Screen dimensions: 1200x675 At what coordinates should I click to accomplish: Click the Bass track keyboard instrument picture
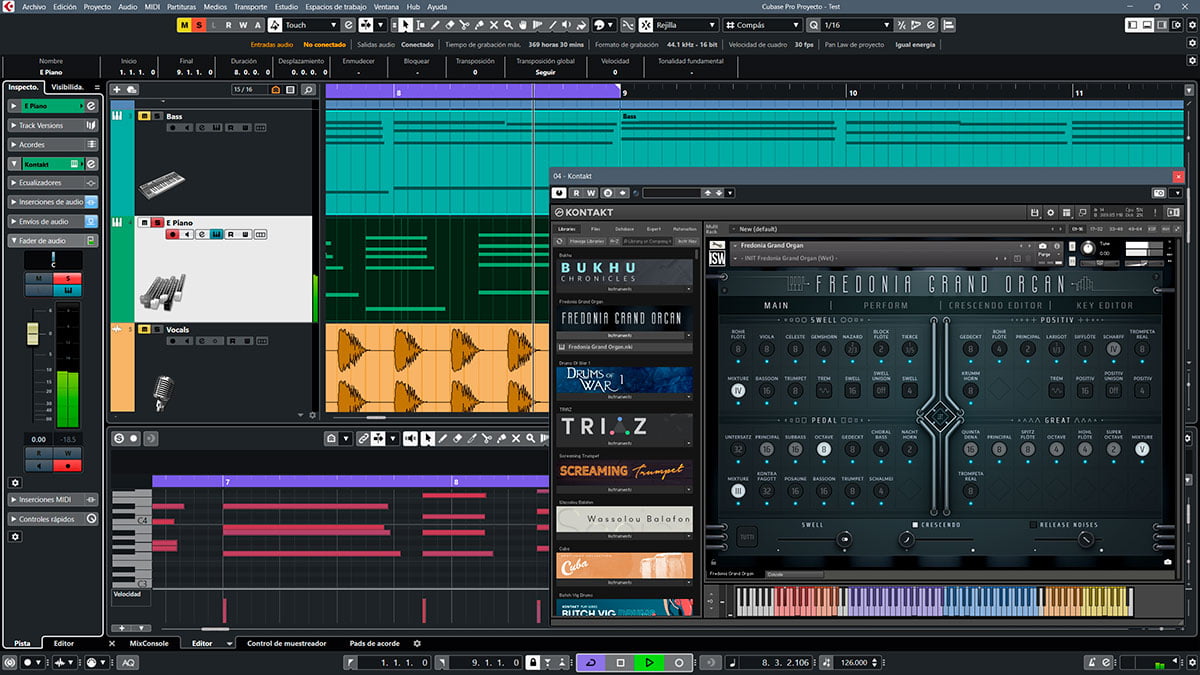(162, 185)
